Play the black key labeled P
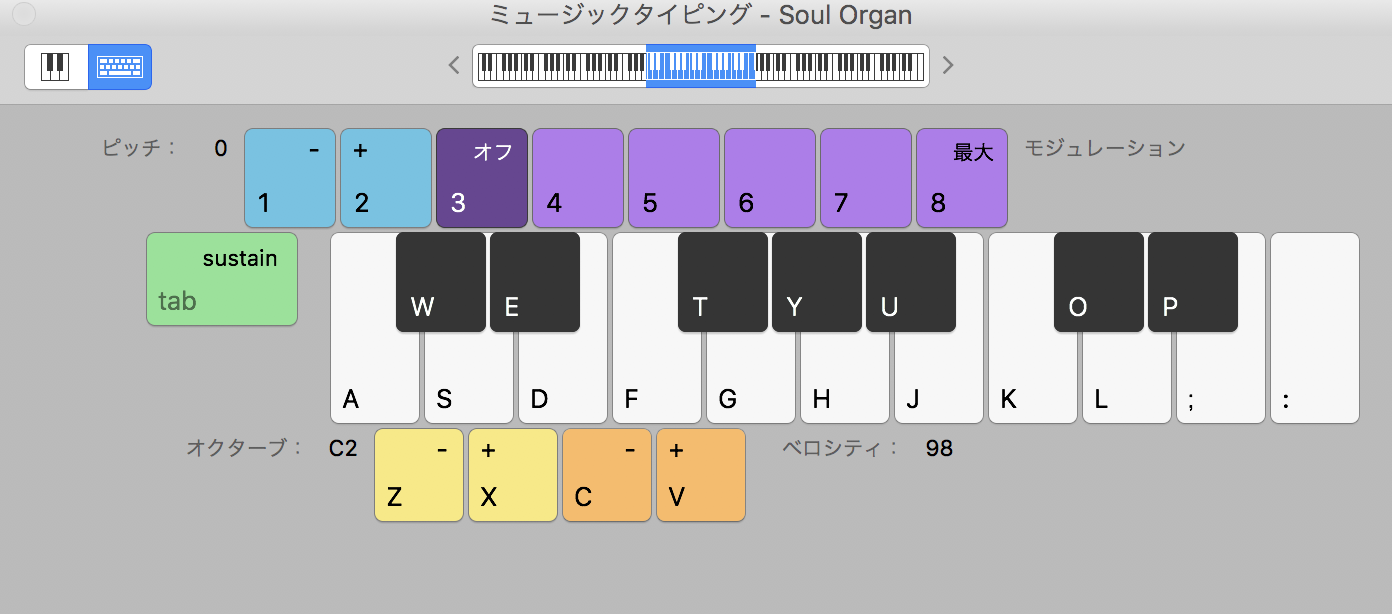 [x=1193, y=282]
